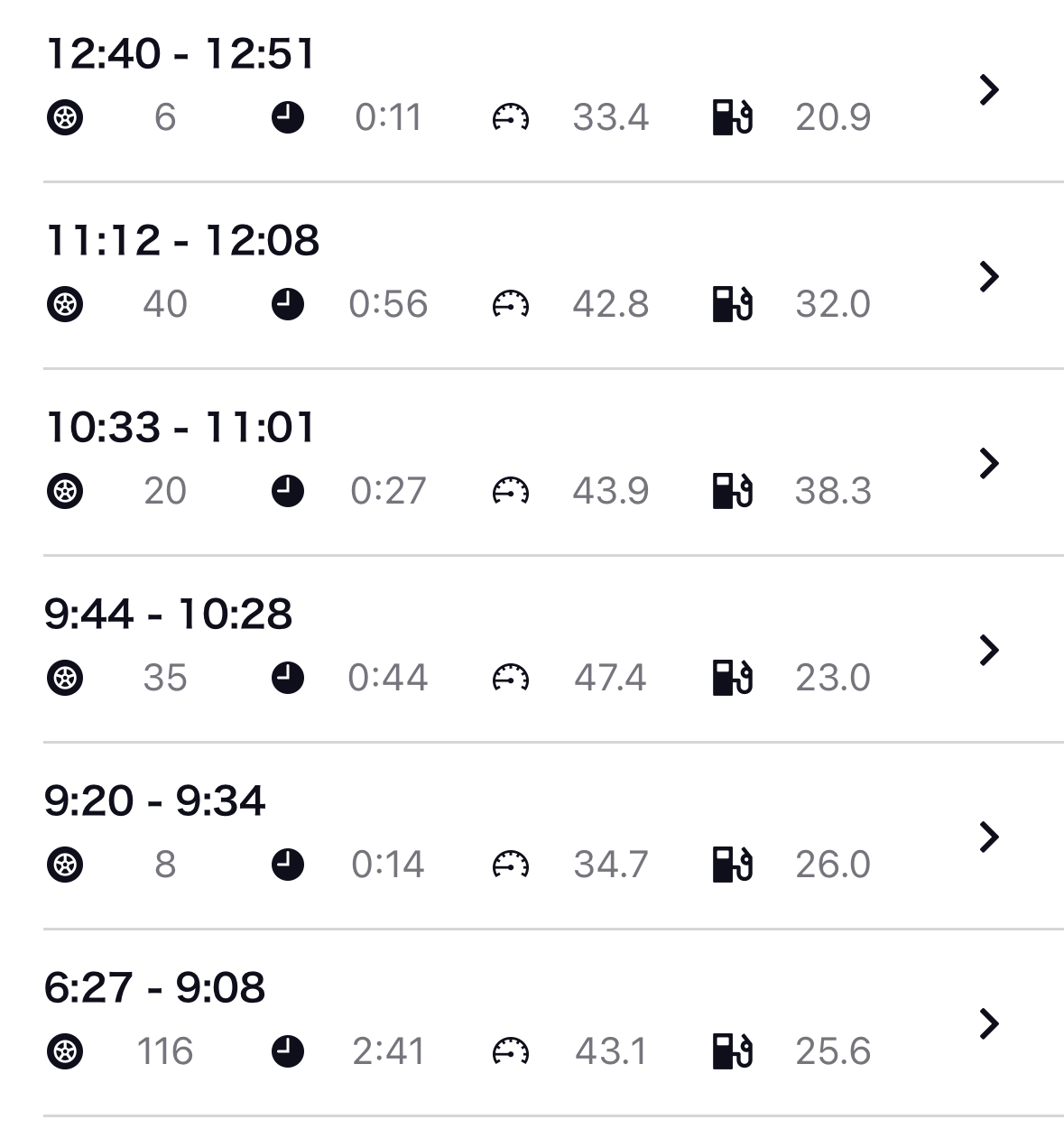The height and width of the screenshot is (1138, 1064).
Task: Expand the 6:27 - 9:08 trip arrow
Action: click(x=989, y=1023)
